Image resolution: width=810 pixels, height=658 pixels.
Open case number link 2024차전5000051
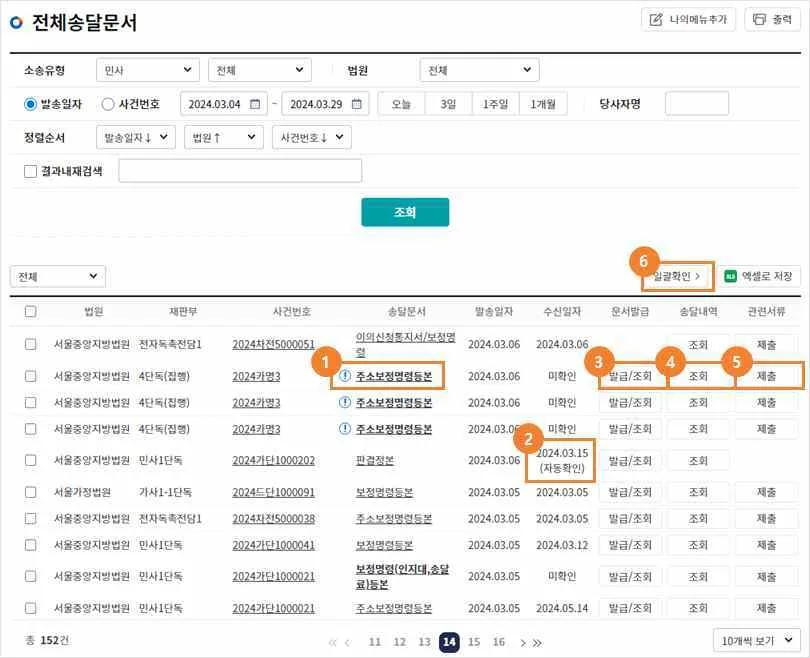[x=273, y=344]
